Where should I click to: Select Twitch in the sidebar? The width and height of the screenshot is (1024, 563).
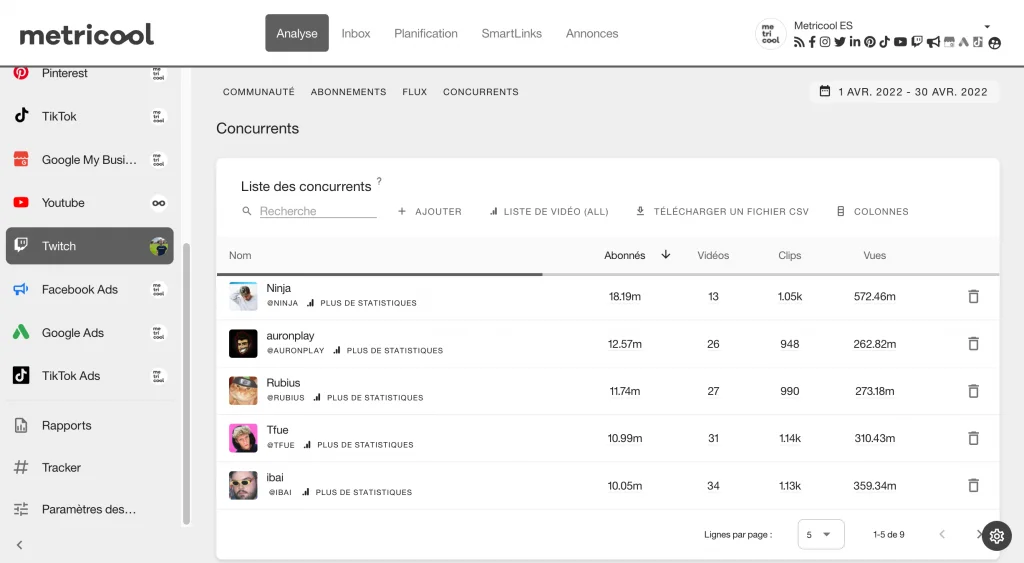89,246
